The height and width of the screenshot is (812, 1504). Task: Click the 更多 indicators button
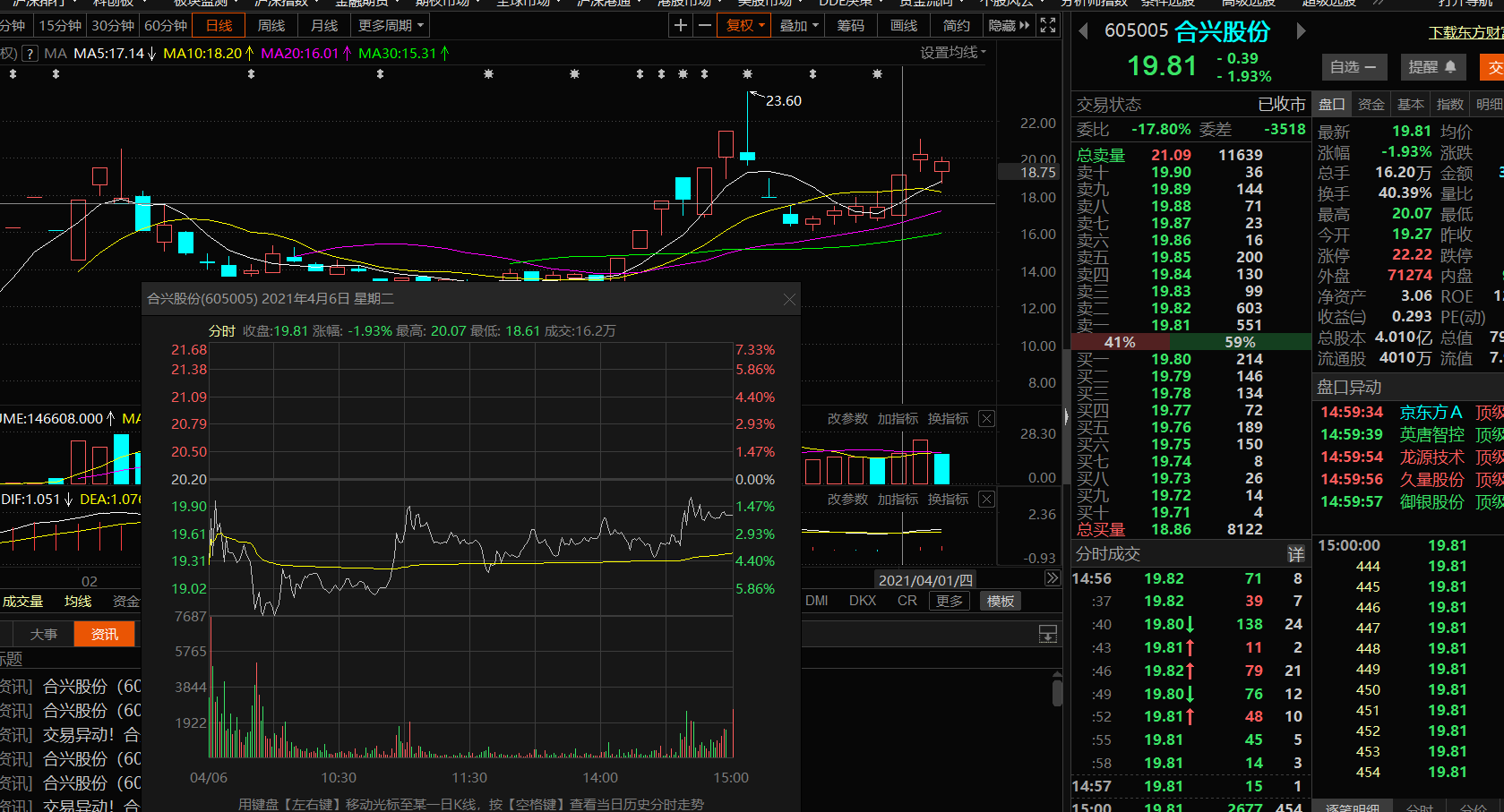[950, 601]
